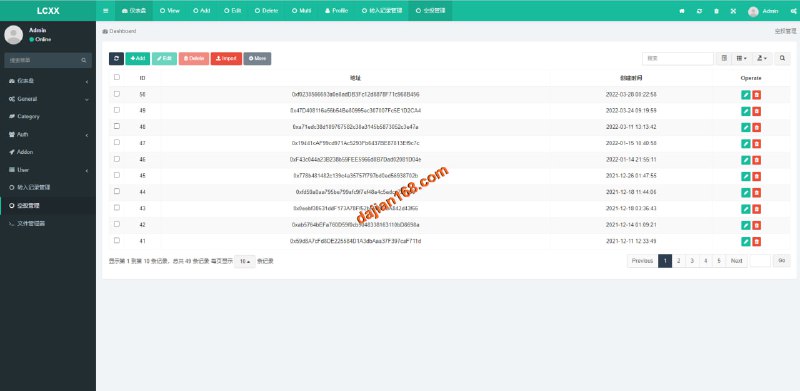Open the columns dropdown in table toolbar
Screen dimensions: 800x391
(x=741, y=59)
